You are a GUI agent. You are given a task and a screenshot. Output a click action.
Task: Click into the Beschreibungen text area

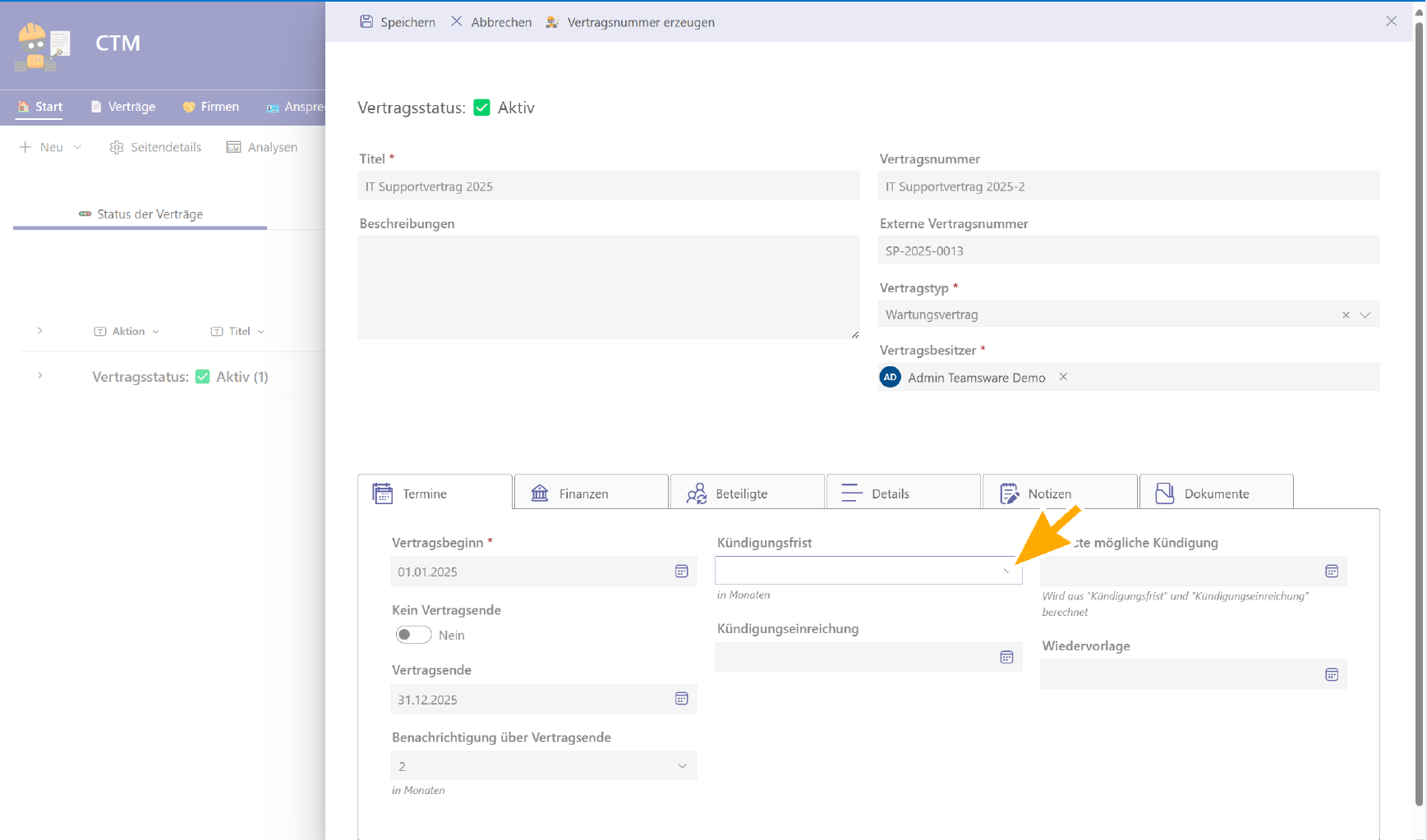(x=608, y=287)
